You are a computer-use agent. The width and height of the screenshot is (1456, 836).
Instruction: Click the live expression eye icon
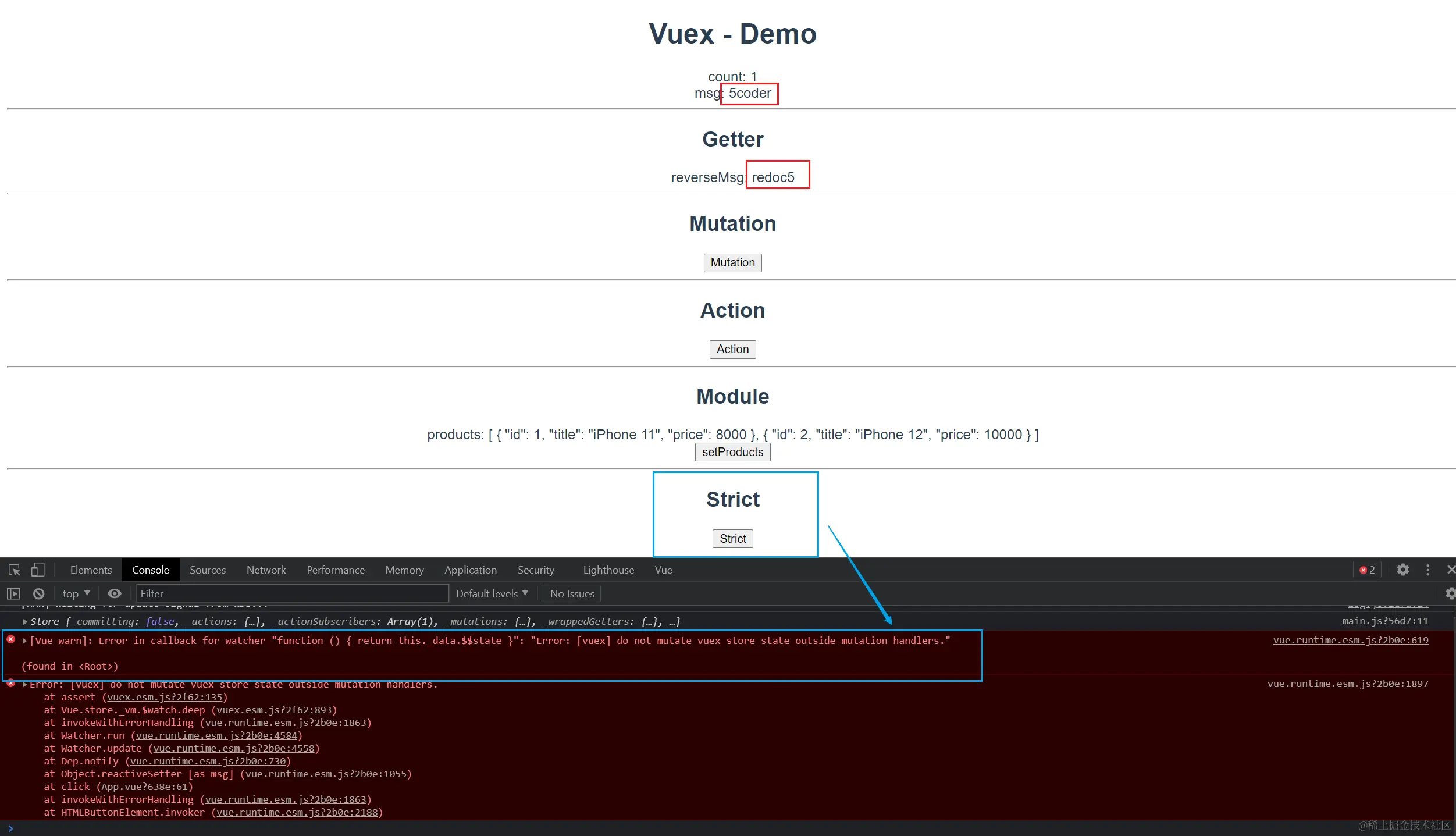[115, 594]
